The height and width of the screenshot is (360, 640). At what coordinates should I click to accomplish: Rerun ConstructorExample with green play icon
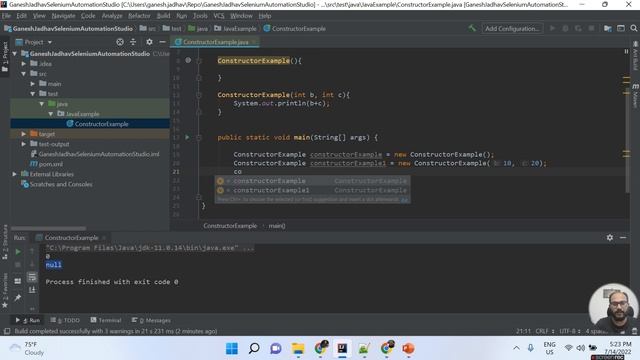click(x=18, y=252)
